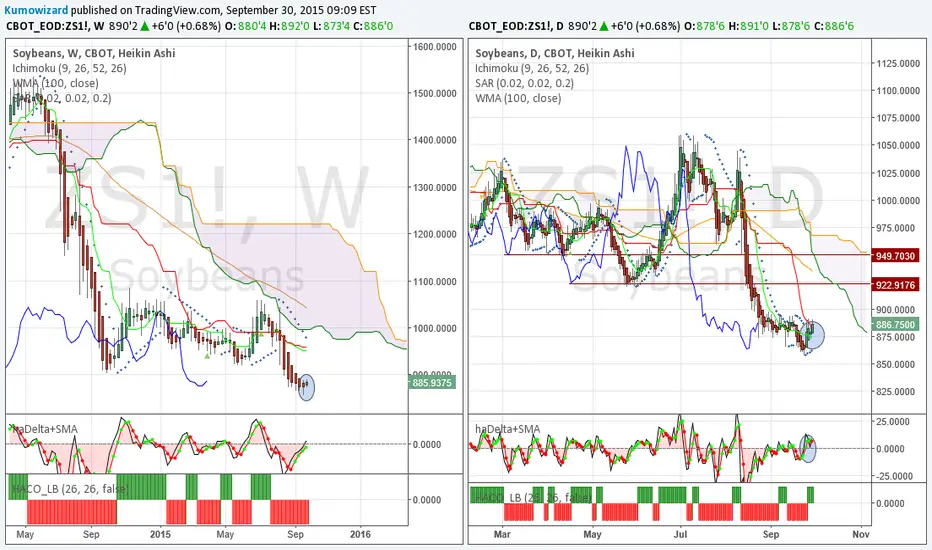The width and height of the screenshot is (932, 550).
Task: Click the weekly high value H:892'0
Action: (x=289, y=26)
